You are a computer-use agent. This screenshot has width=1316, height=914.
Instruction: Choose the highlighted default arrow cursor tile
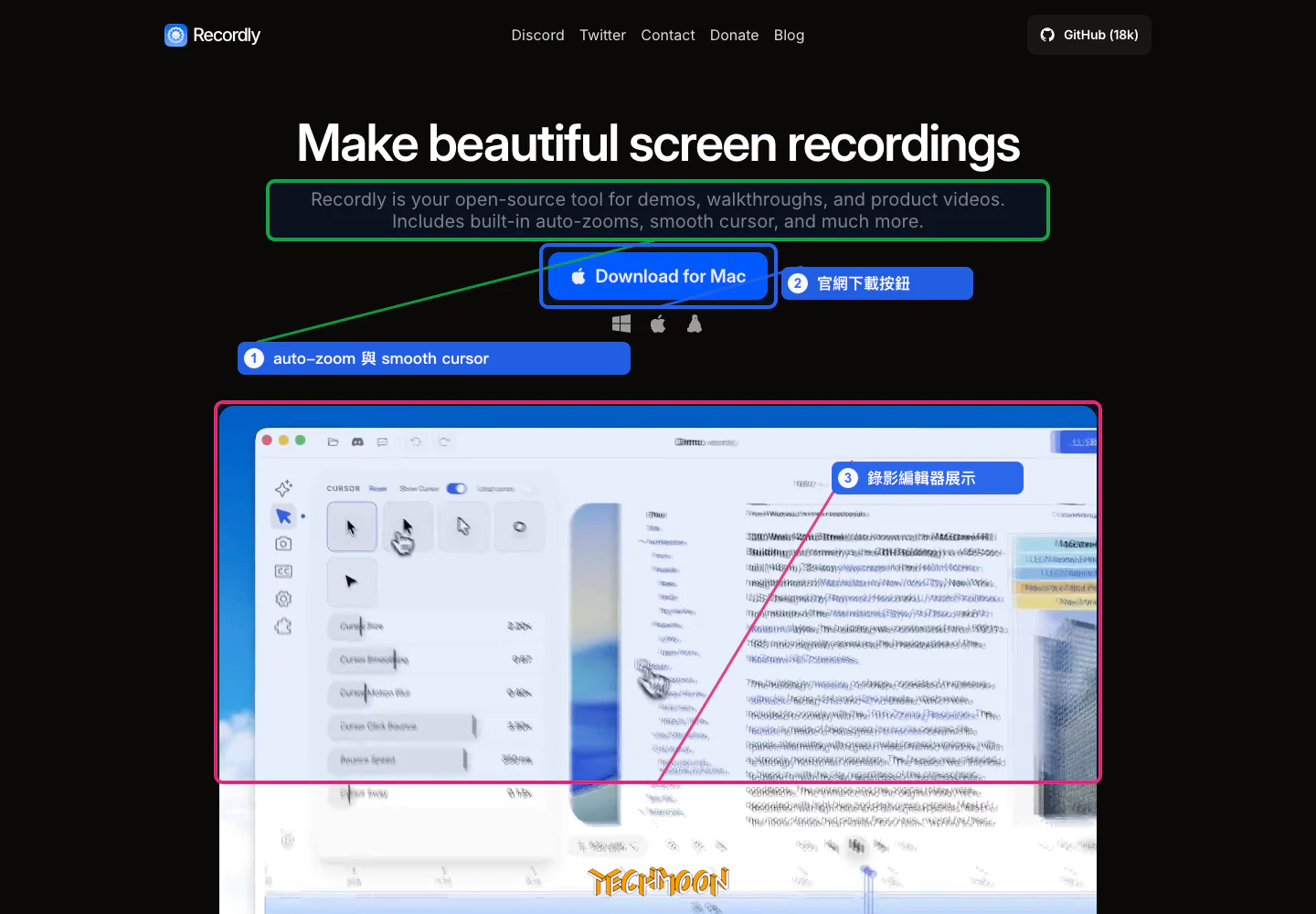click(352, 526)
